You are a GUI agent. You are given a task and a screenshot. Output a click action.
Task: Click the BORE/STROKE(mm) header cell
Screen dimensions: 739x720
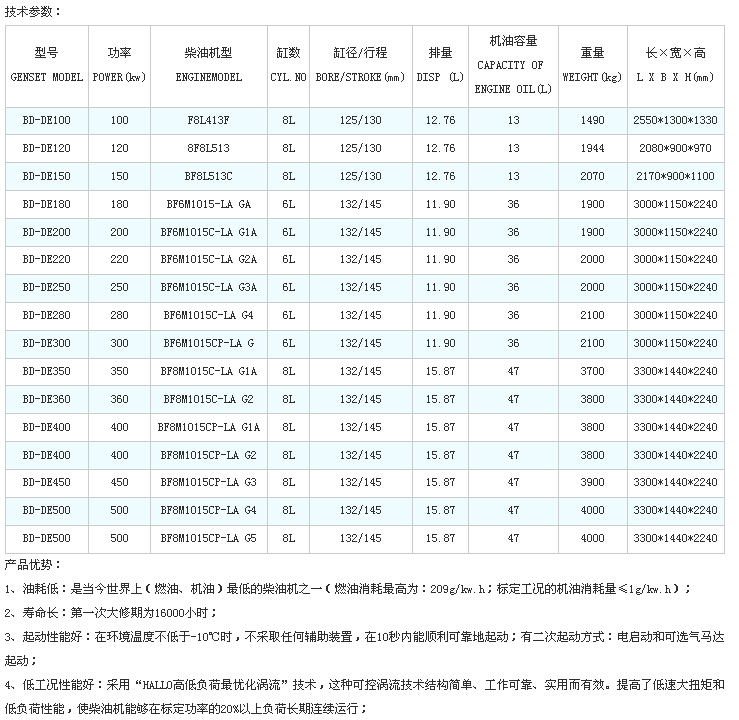pos(360,64)
